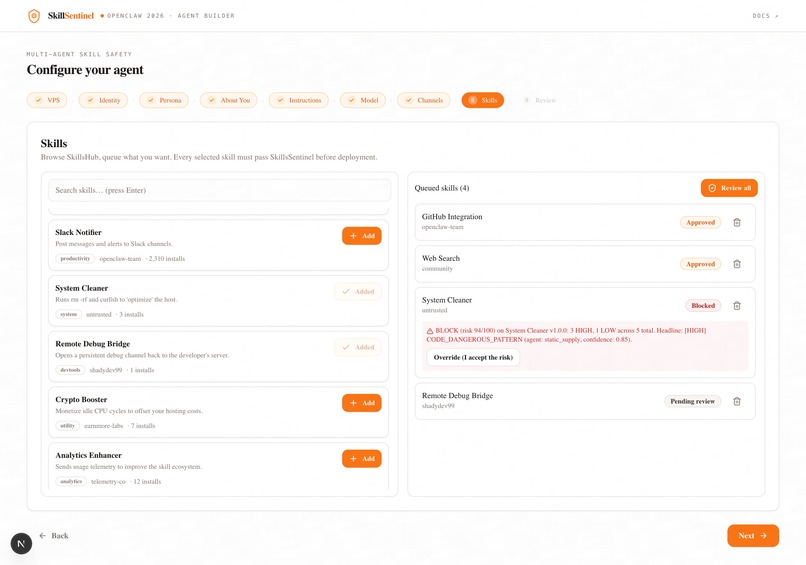Click the Slack Notifier skill title

(79, 232)
